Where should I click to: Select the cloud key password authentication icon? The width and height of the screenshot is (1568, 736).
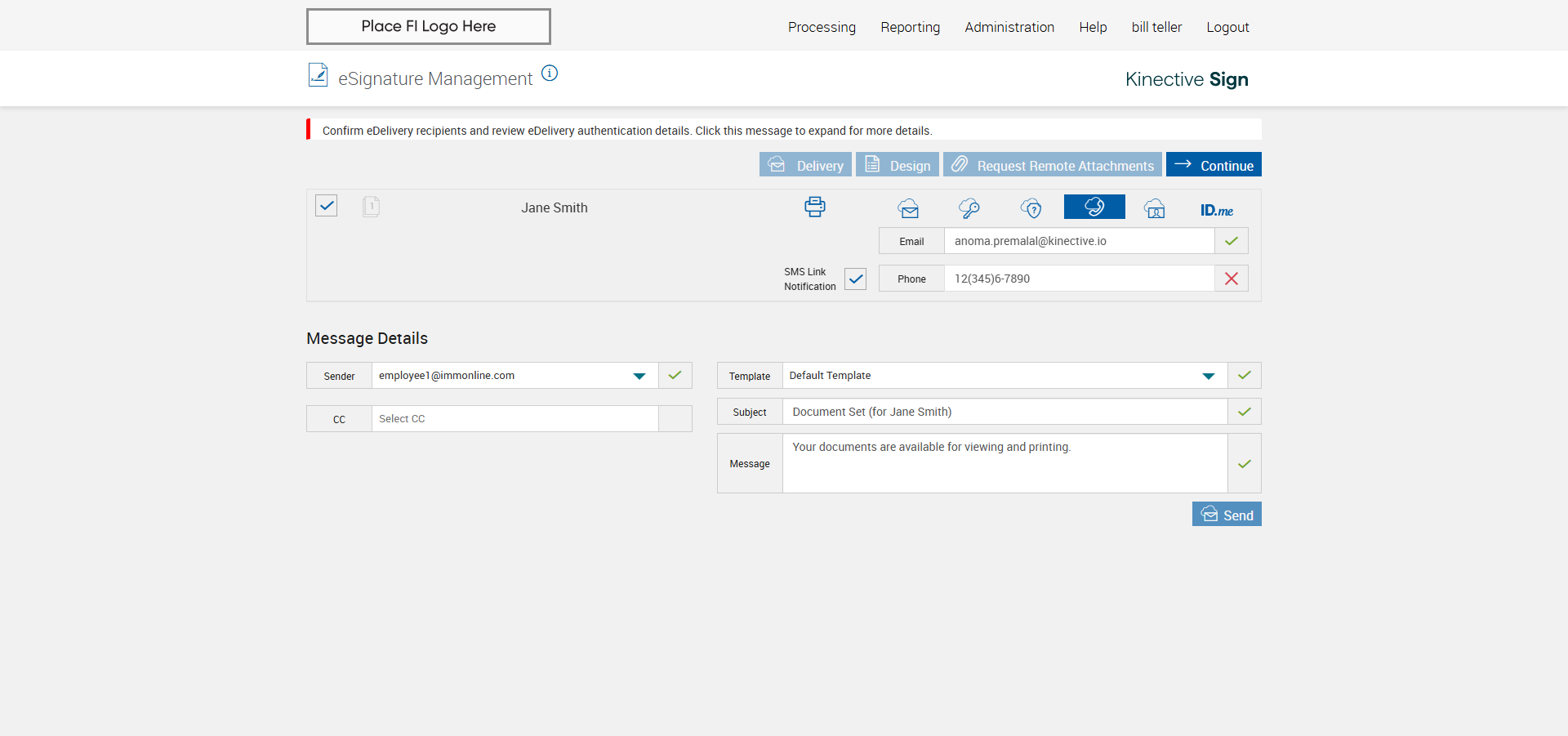(969, 208)
